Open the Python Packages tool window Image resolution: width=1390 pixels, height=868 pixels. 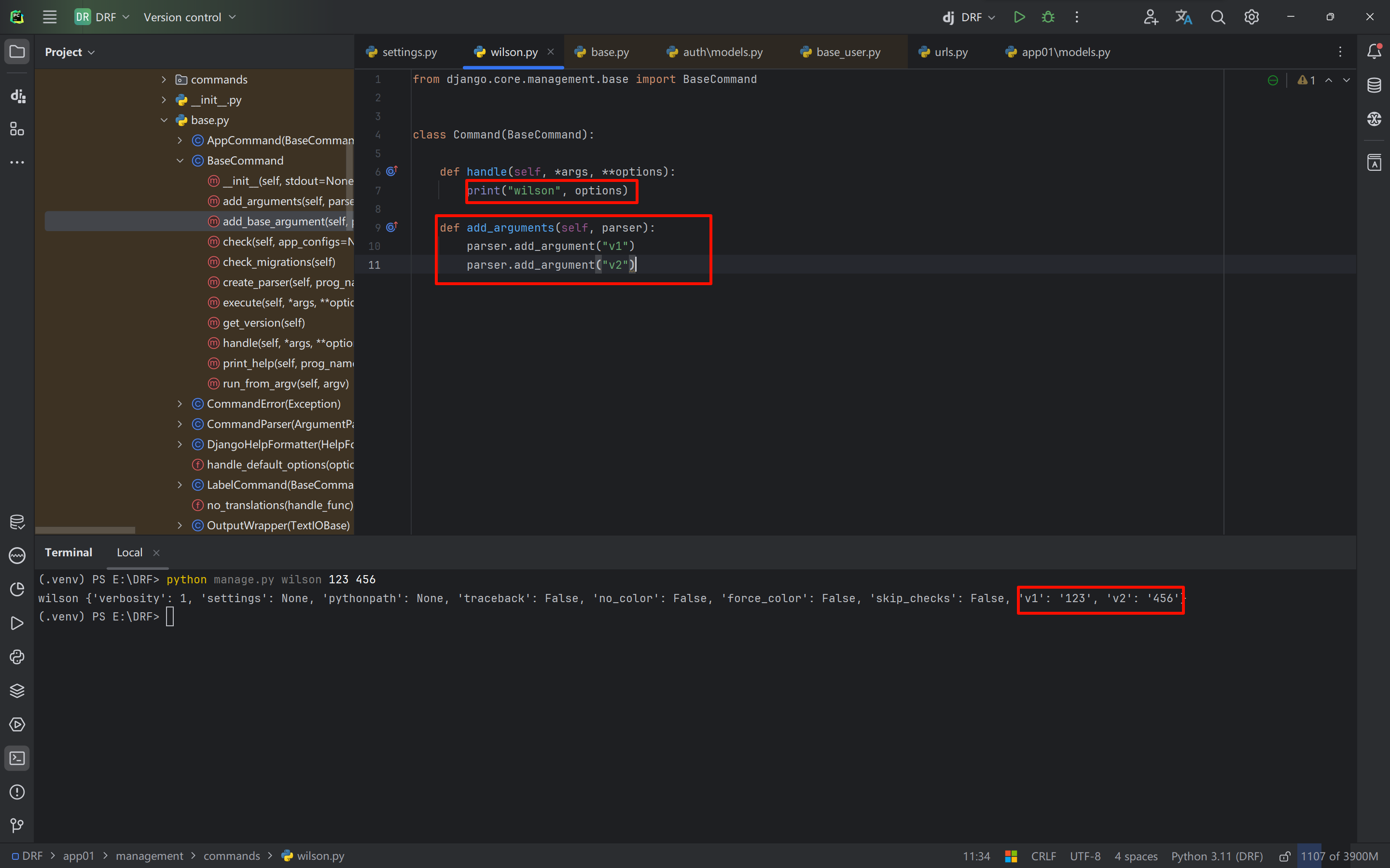[x=17, y=690]
